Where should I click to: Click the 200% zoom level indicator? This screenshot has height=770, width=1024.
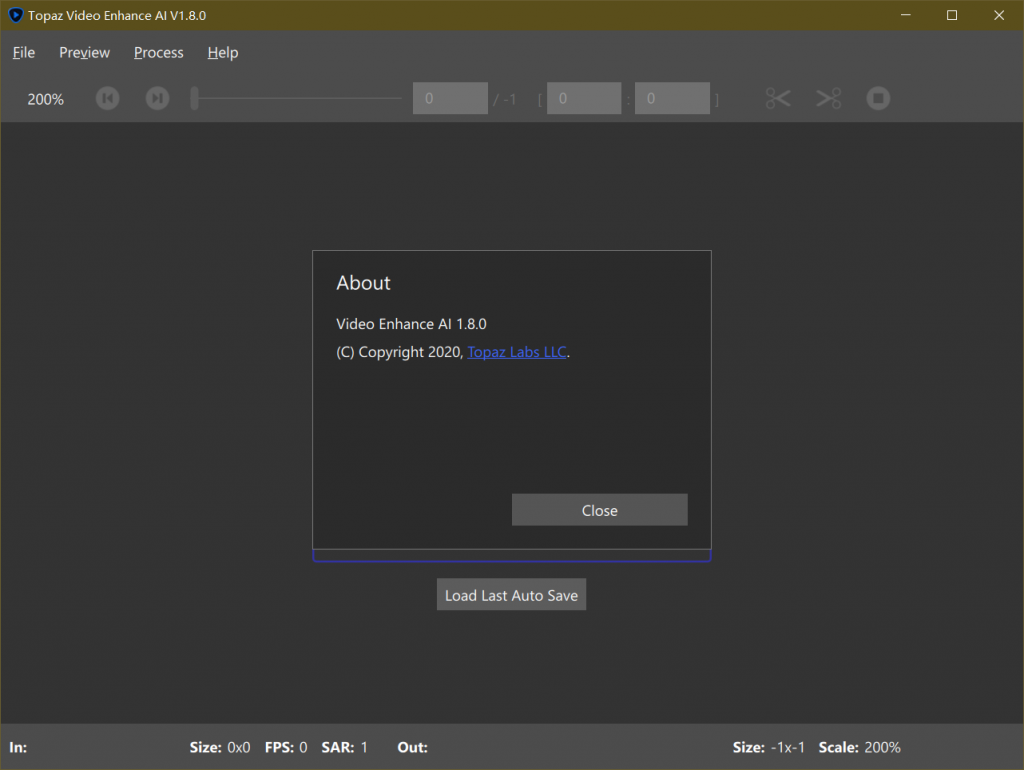pos(45,99)
